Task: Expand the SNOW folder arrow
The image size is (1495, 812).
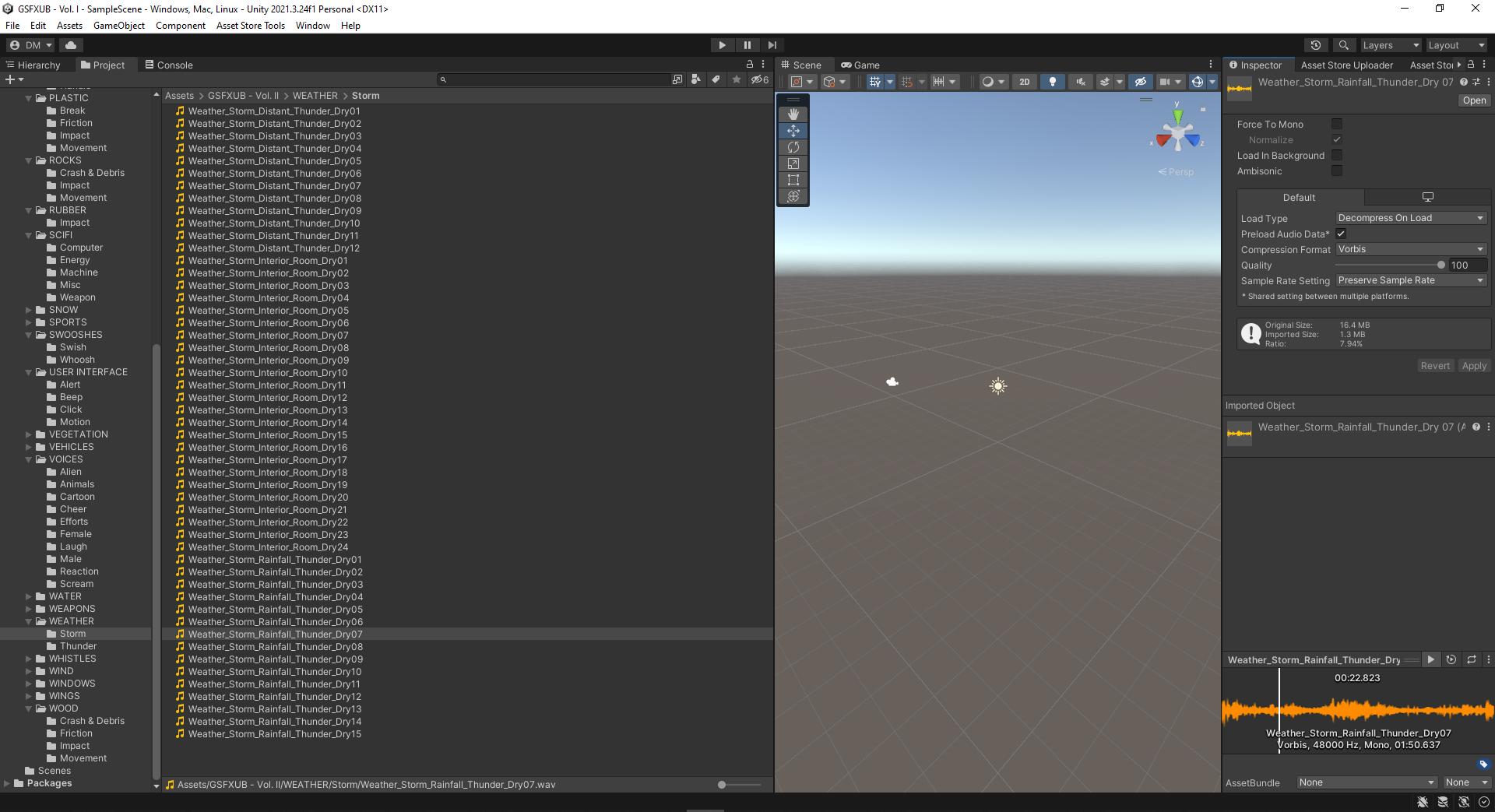Action: (x=29, y=310)
